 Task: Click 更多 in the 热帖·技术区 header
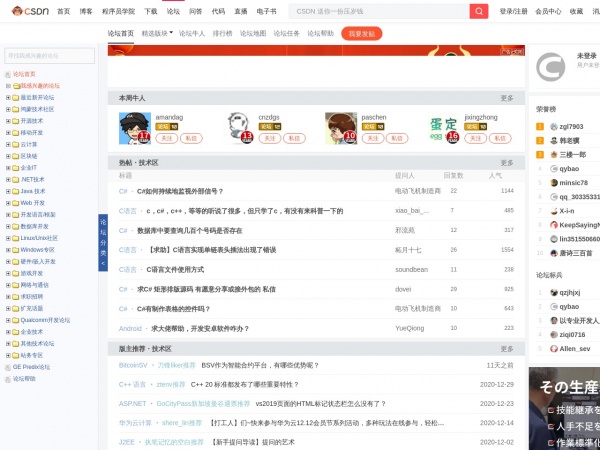[x=507, y=163]
